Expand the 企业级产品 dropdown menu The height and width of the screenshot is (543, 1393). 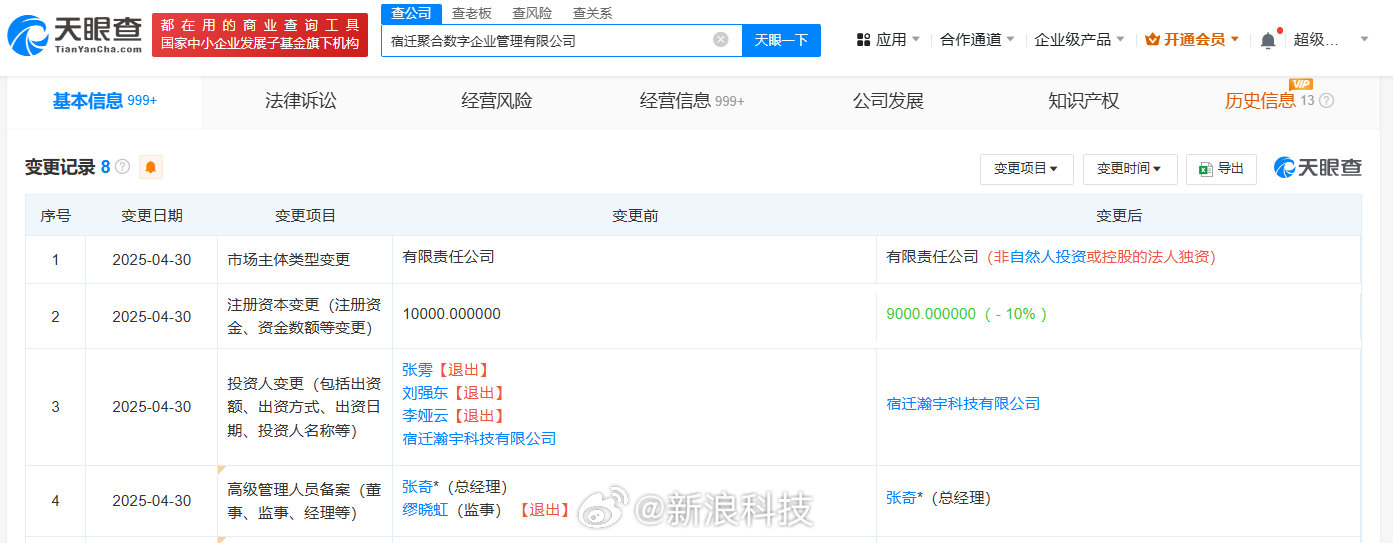point(1079,40)
